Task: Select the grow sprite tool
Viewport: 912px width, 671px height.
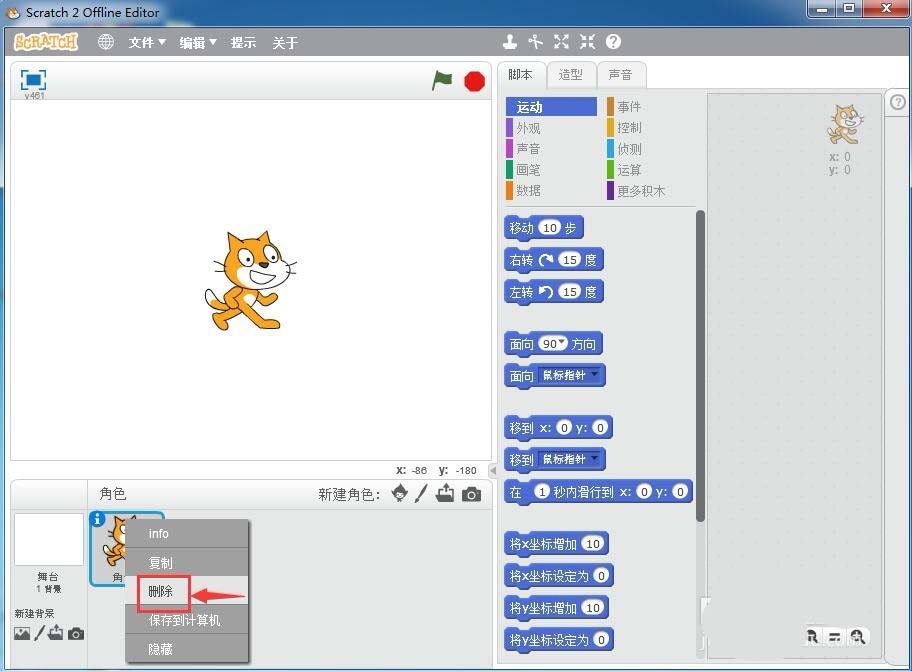Action: (x=561, y=42)
